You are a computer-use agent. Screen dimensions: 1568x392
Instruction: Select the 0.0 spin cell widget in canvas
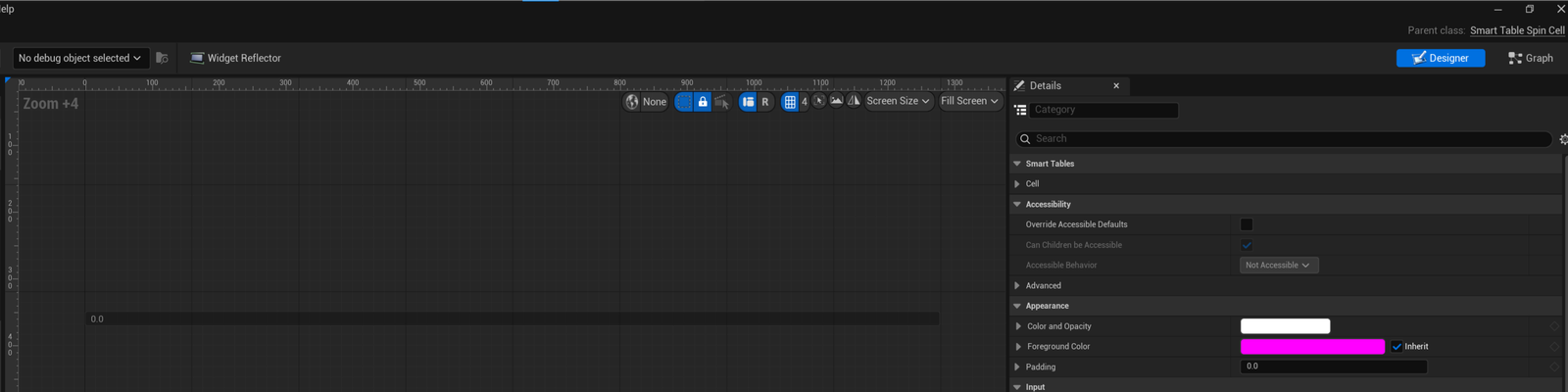click(512, 318)
